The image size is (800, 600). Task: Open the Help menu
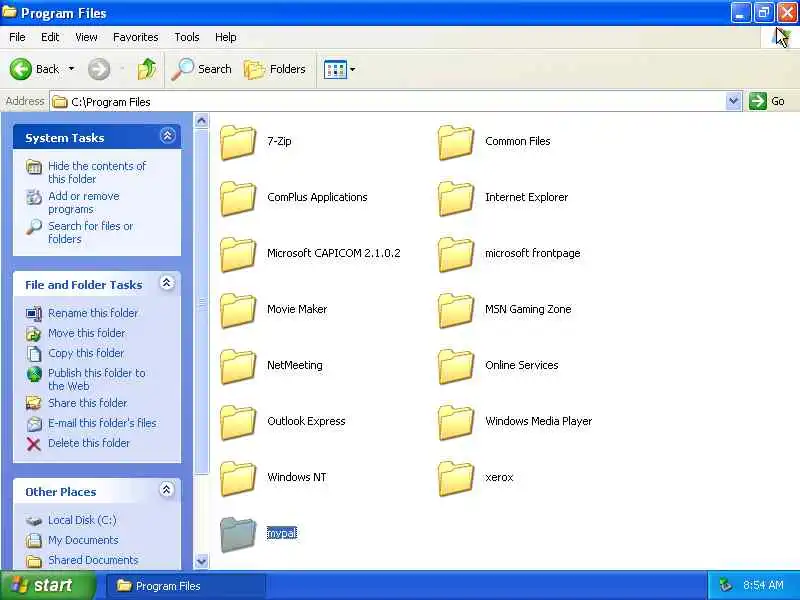pos(226,37)
